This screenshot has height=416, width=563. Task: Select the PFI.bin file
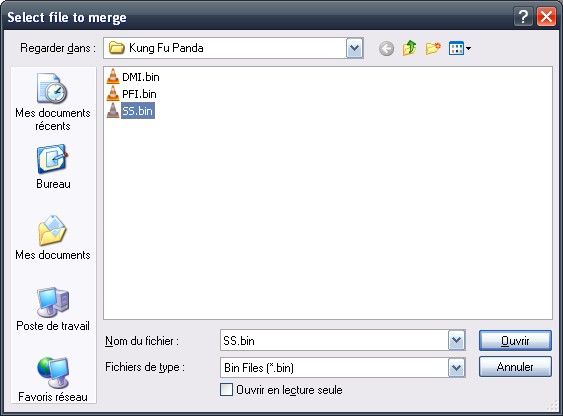tap(131, 94)
